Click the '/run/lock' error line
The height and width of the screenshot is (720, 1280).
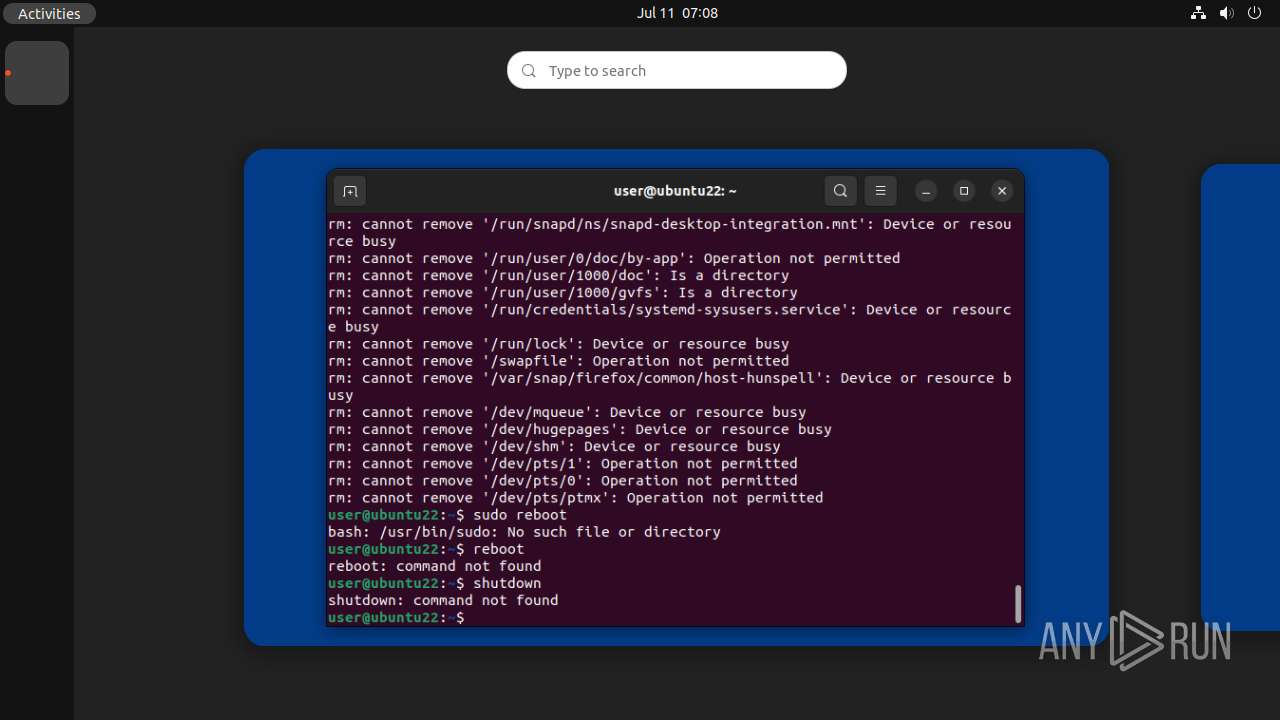coord(558,344)
